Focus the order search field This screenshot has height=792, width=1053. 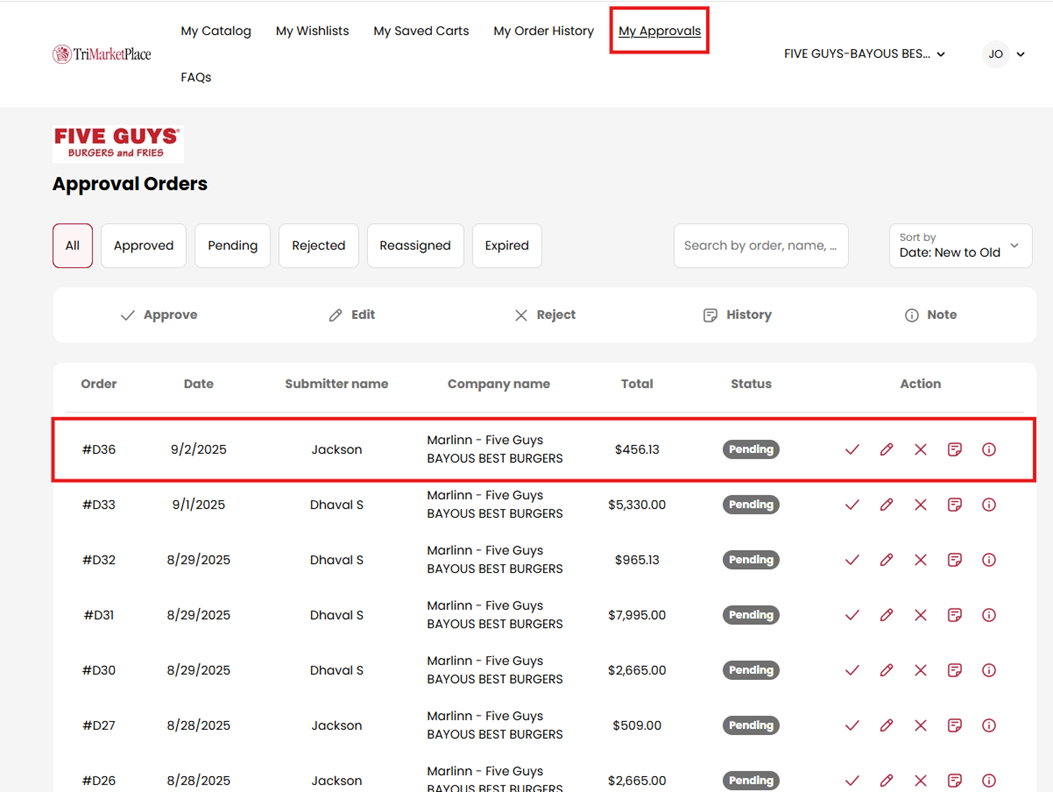coord(760,246)
